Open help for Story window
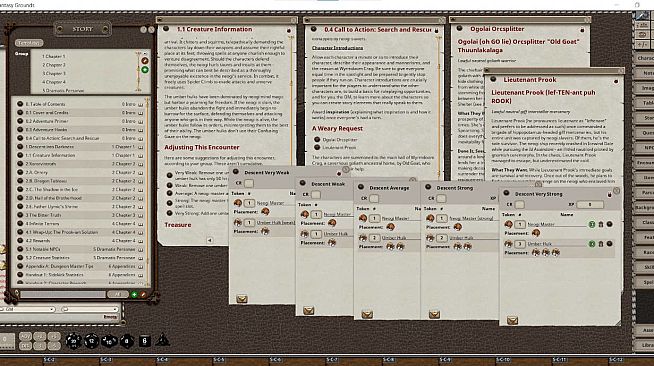This screenshot has width=654, height=366. [143, 30]
